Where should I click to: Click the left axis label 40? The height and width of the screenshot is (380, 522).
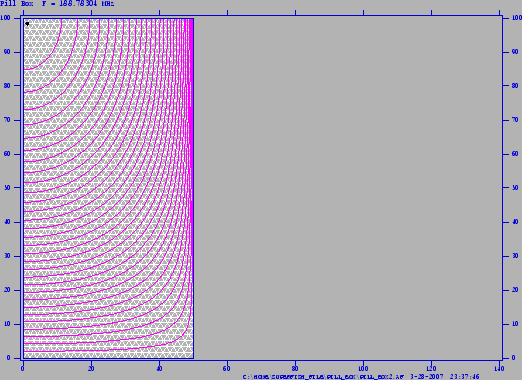(7, 222)
